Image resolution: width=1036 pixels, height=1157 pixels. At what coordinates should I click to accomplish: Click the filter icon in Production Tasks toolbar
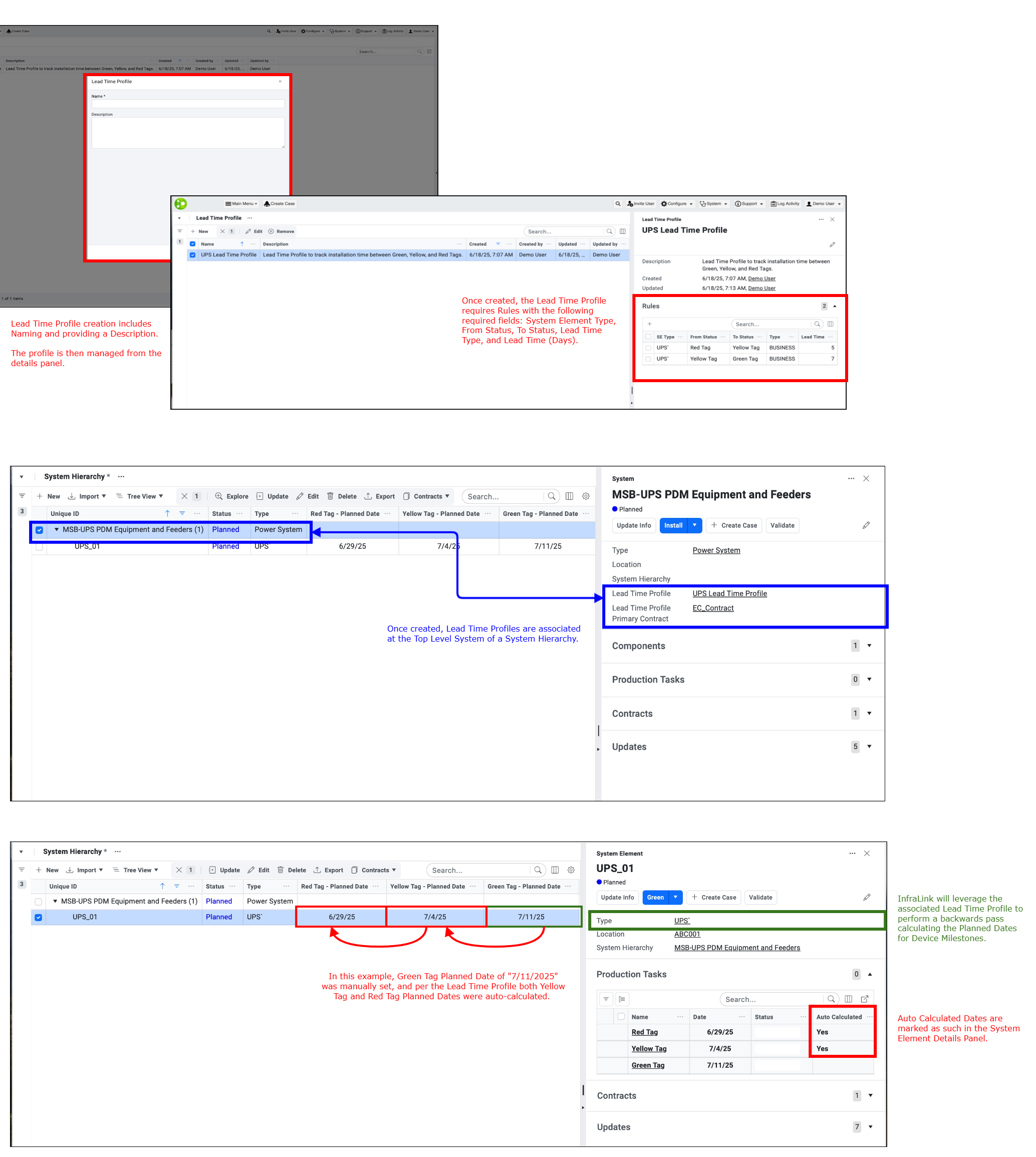[x=606, y=999]
